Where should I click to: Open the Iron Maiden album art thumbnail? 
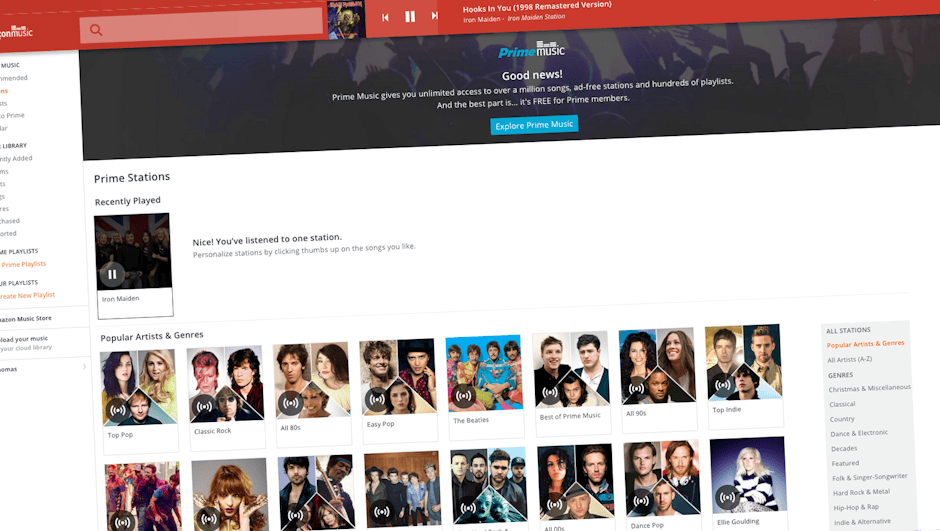pos(345,20)
